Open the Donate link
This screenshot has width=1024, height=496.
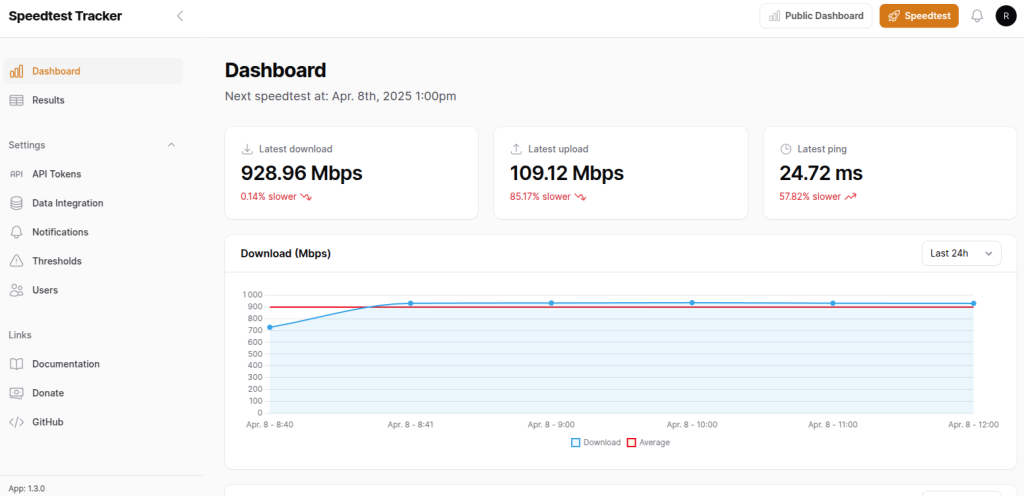[x=93, y=393]
